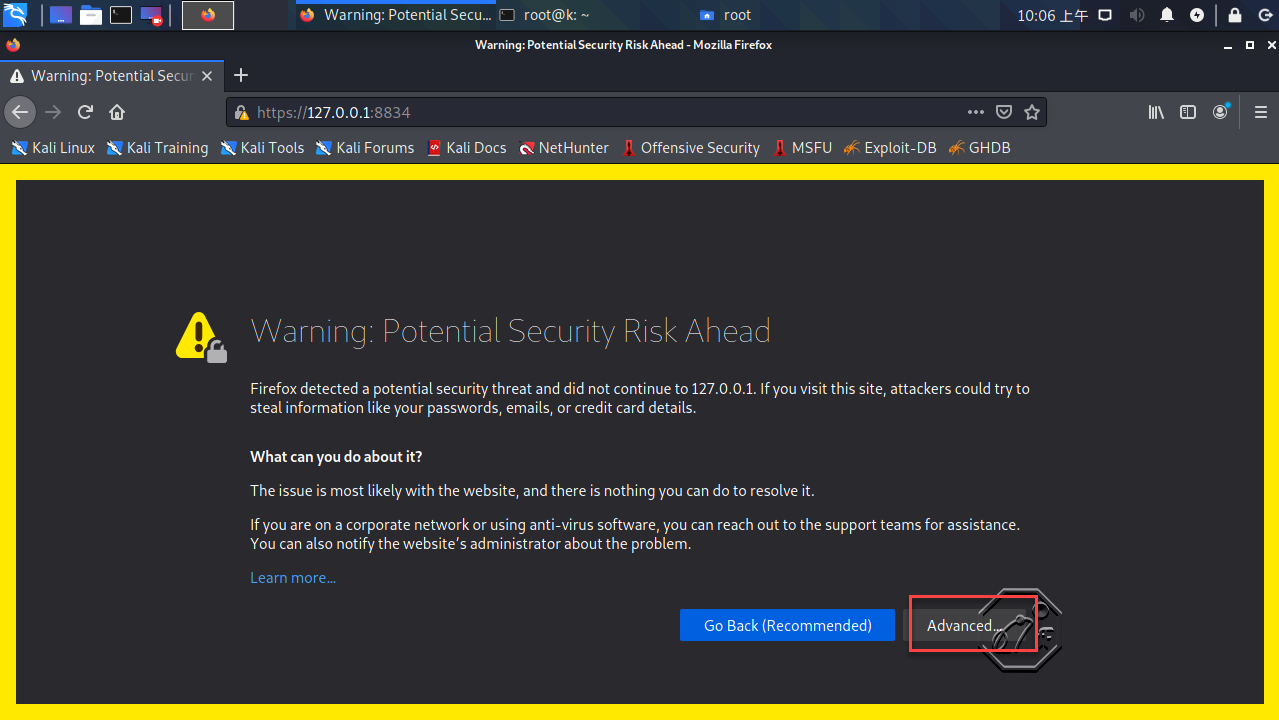Click the power manager tray icon
Image resolution: width=1279 pixels, height=720 pixels.
click(1197, 15)
